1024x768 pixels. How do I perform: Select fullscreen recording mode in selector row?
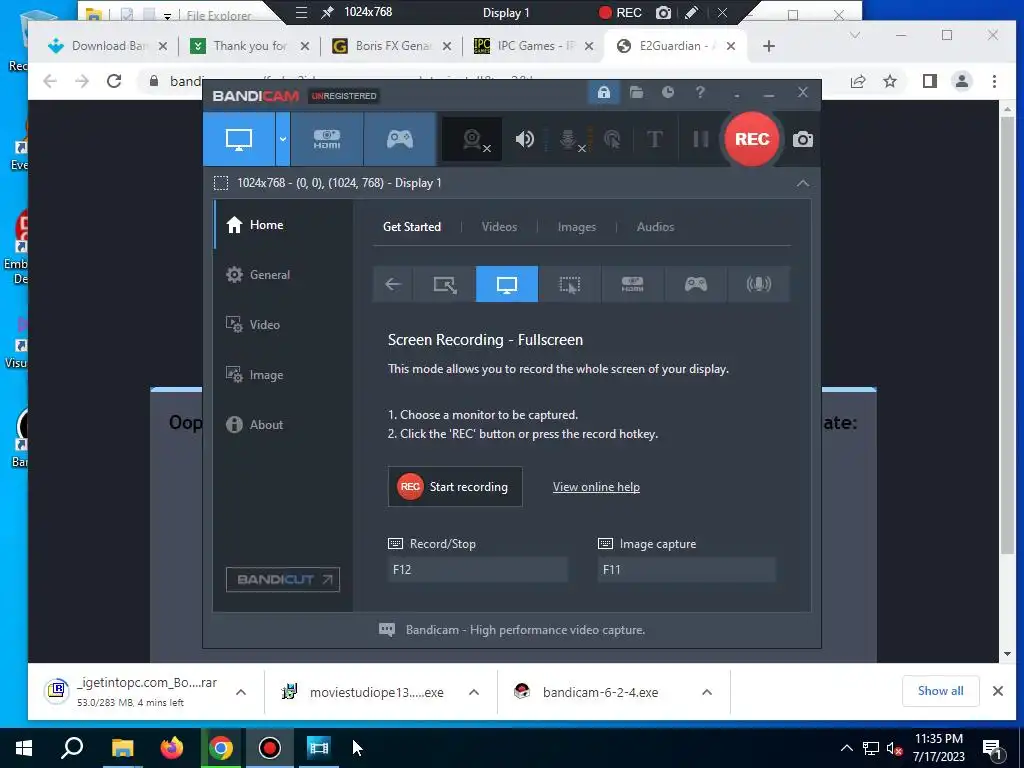click(x=507, y=284)
